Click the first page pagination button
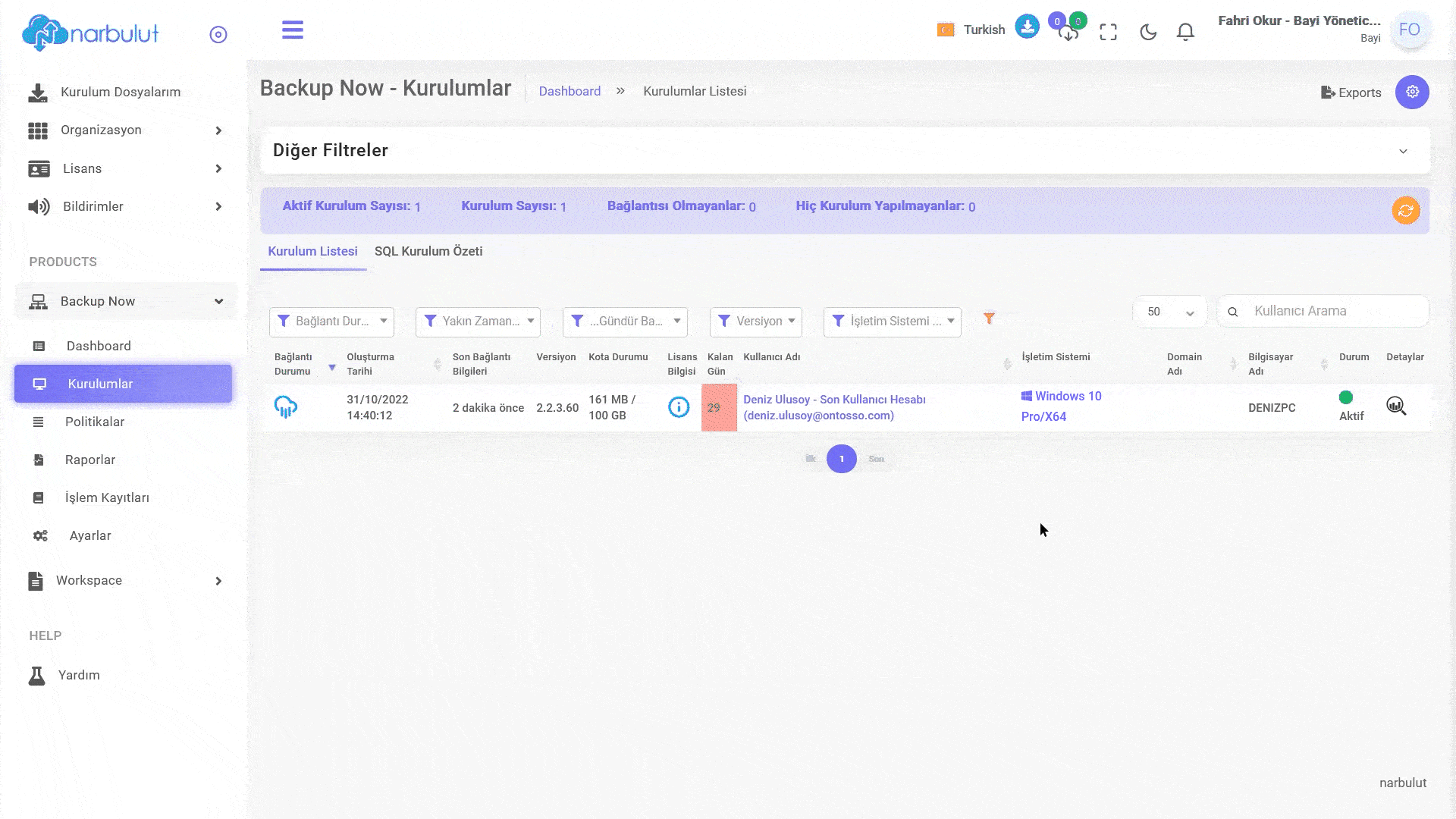Viewport: 1456px width, 819px height. (x=811, y=459)
